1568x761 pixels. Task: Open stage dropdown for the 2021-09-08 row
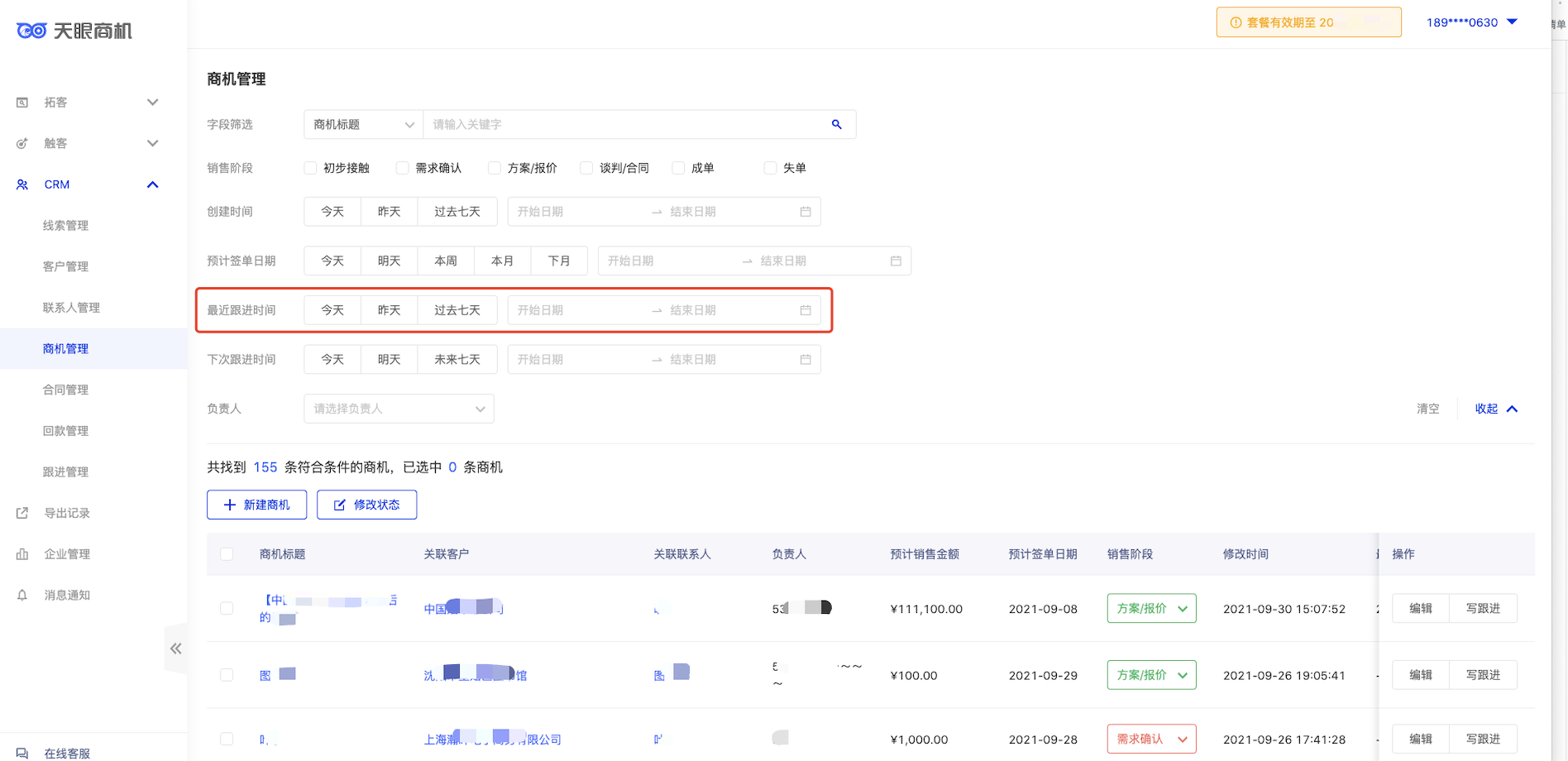1151,608
